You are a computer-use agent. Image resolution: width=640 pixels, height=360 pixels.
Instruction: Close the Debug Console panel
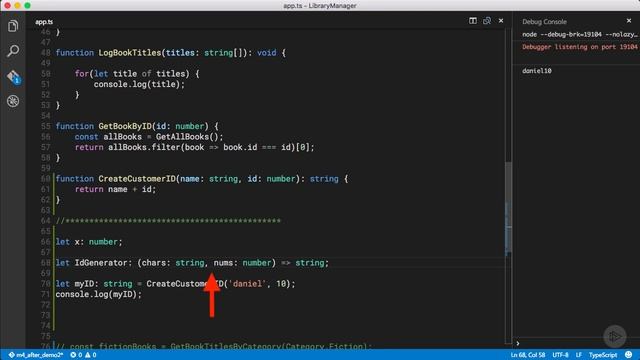[629, 20]
